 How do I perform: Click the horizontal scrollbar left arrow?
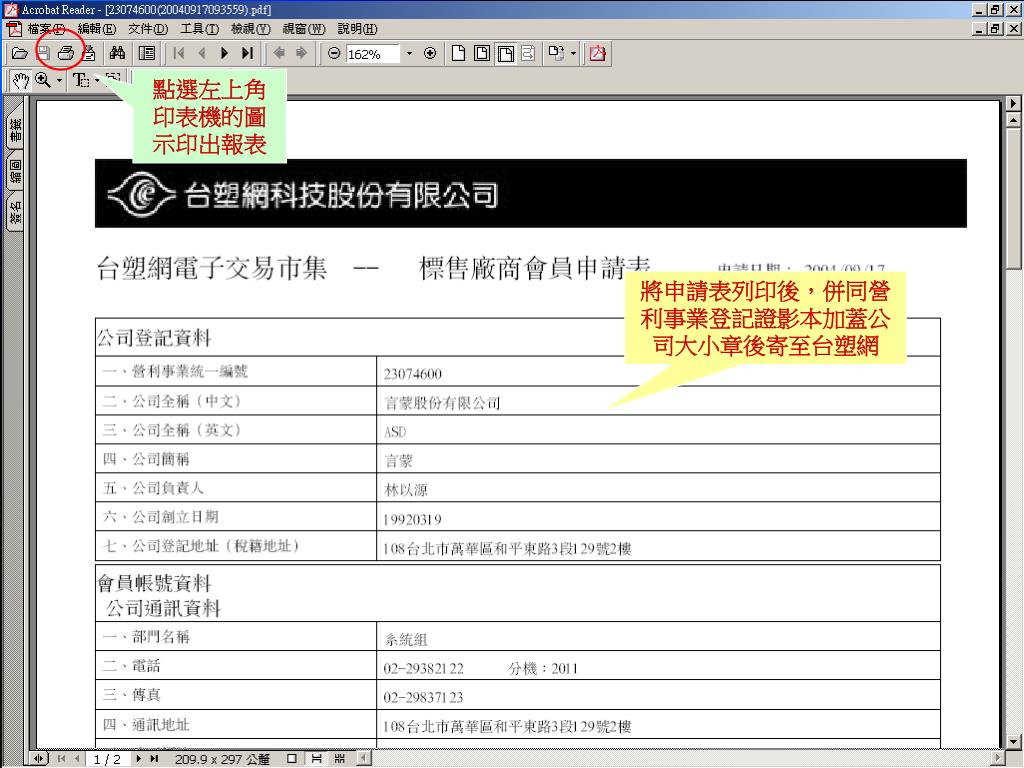pyautogui.click(x=364, y=759)
